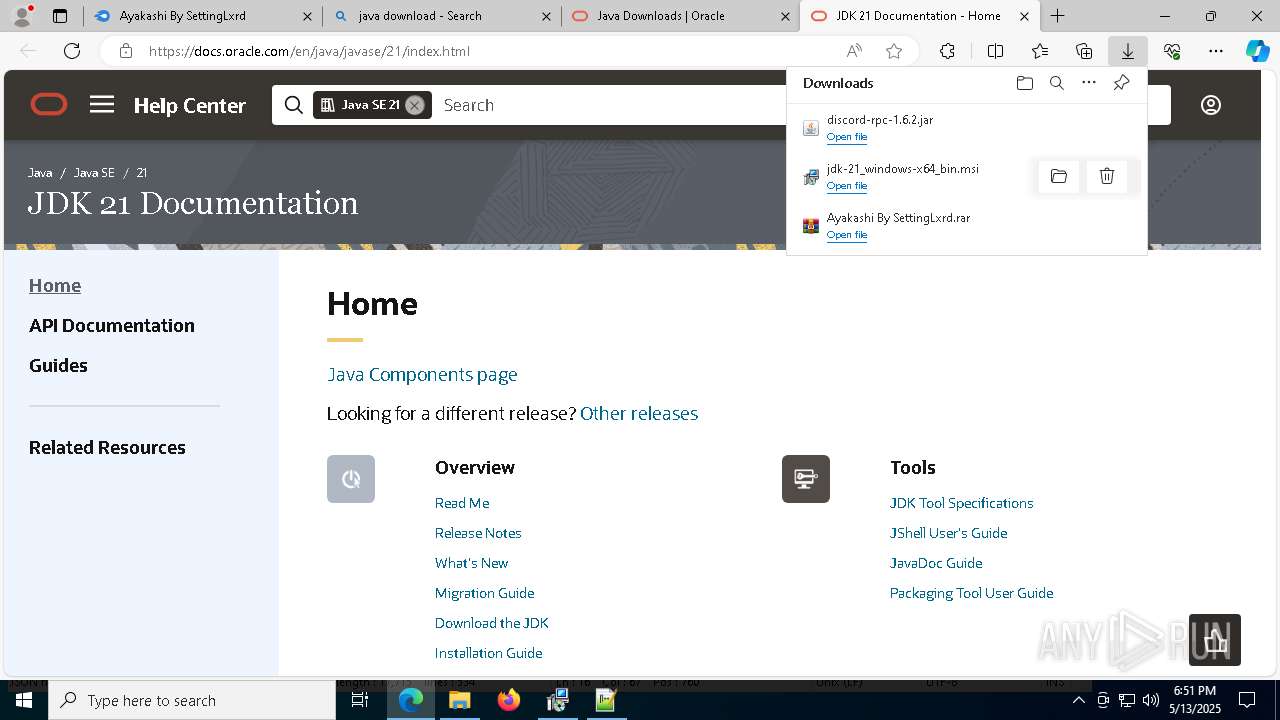Open Task View on the taskbar
1280x720 pixels.
(x=360, y=700)
